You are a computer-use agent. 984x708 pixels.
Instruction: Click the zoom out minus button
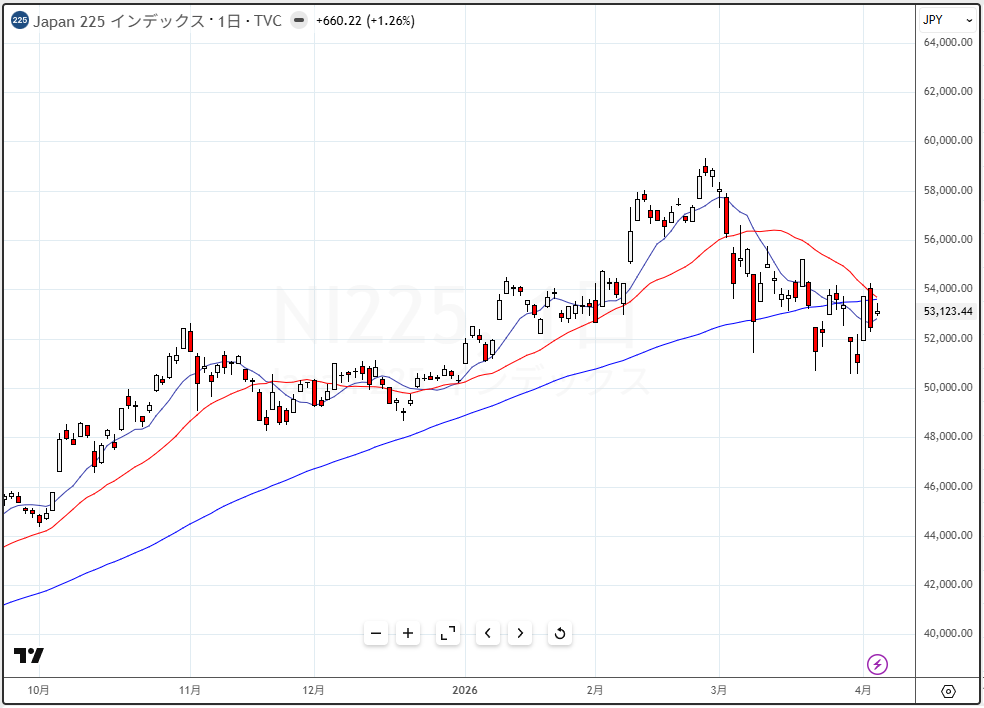[x=376, y=633]
